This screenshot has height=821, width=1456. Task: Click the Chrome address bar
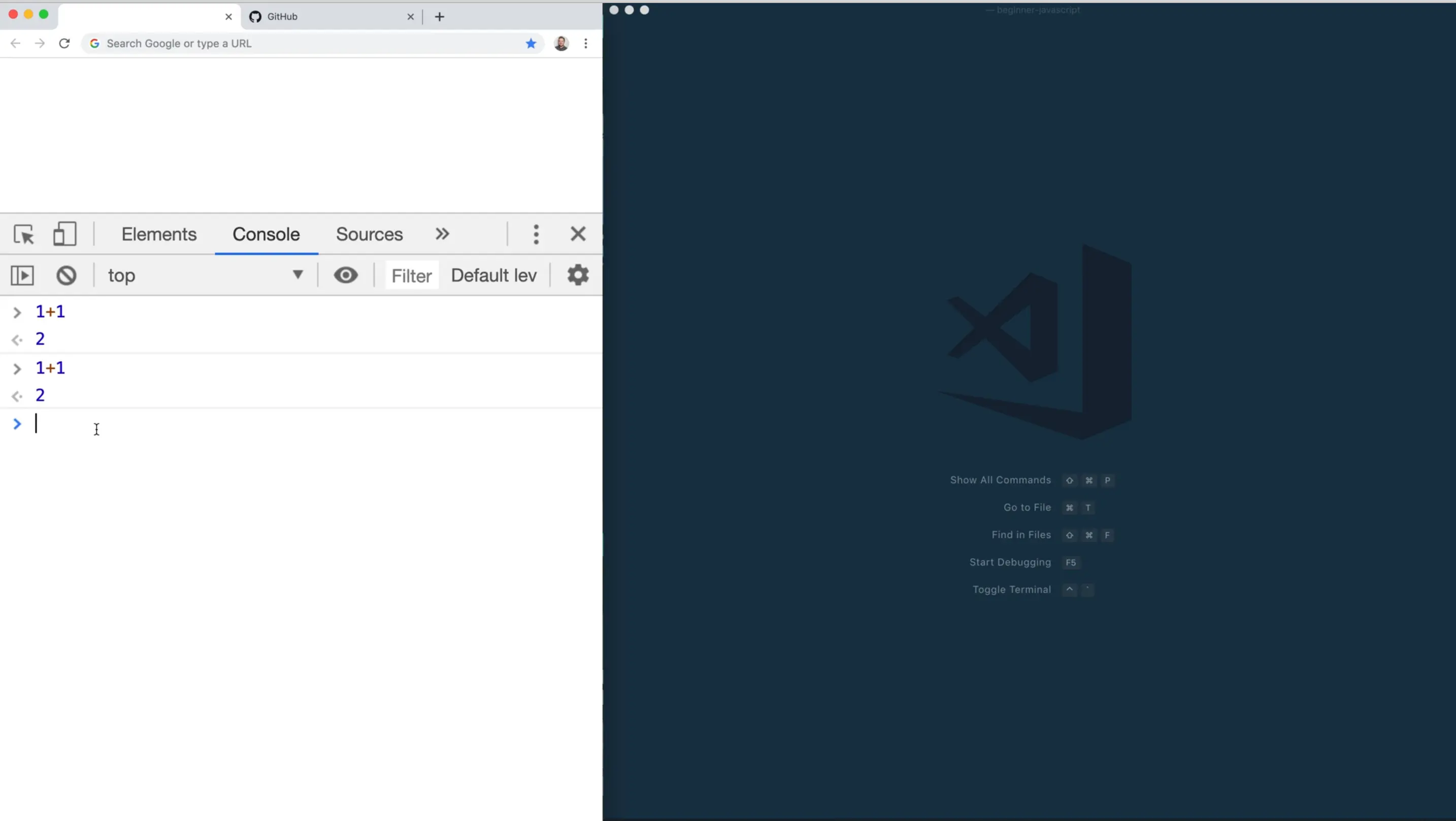pos(305,44)
